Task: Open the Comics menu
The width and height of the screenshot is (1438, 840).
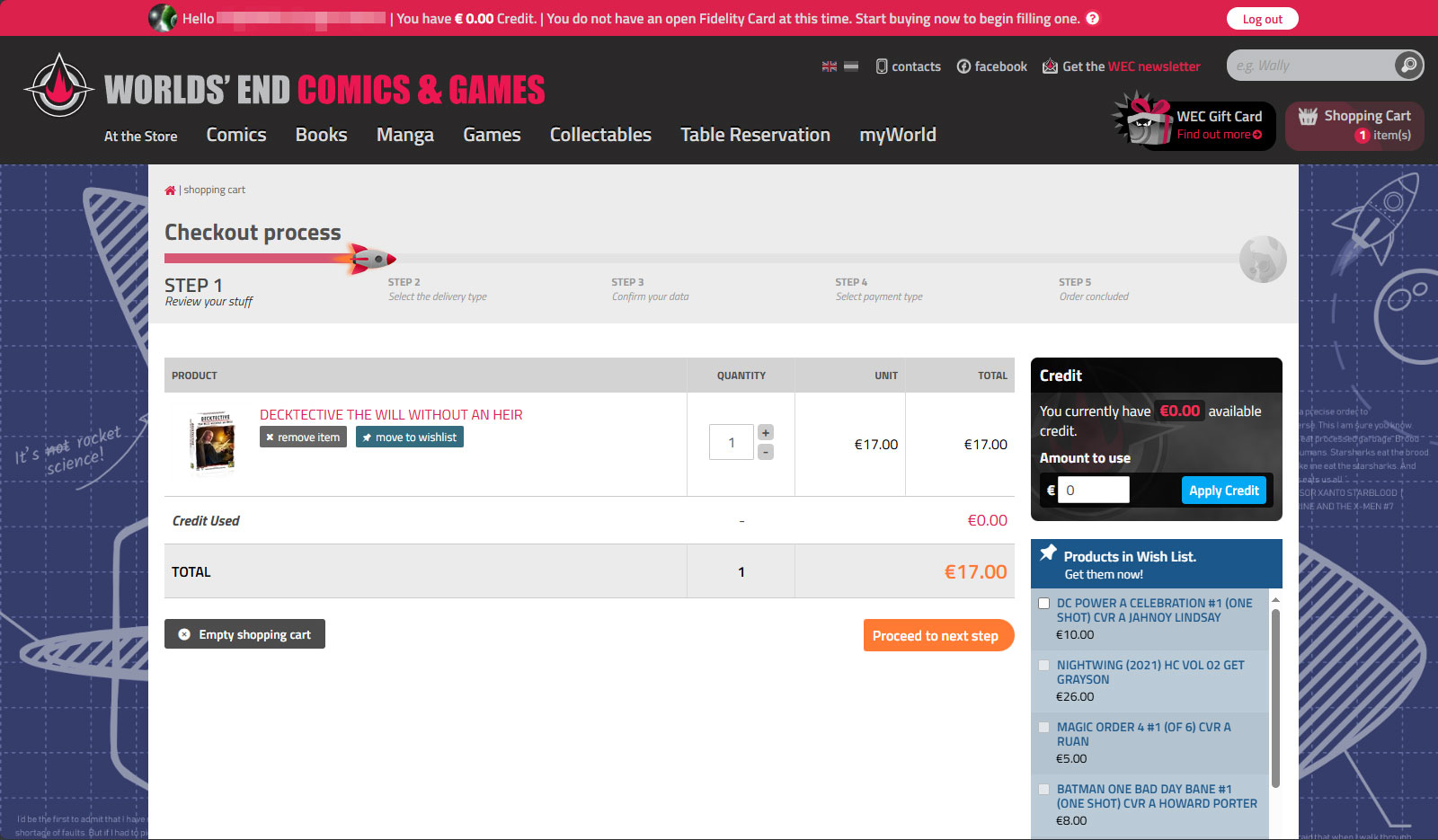Action: coord(236,135)
